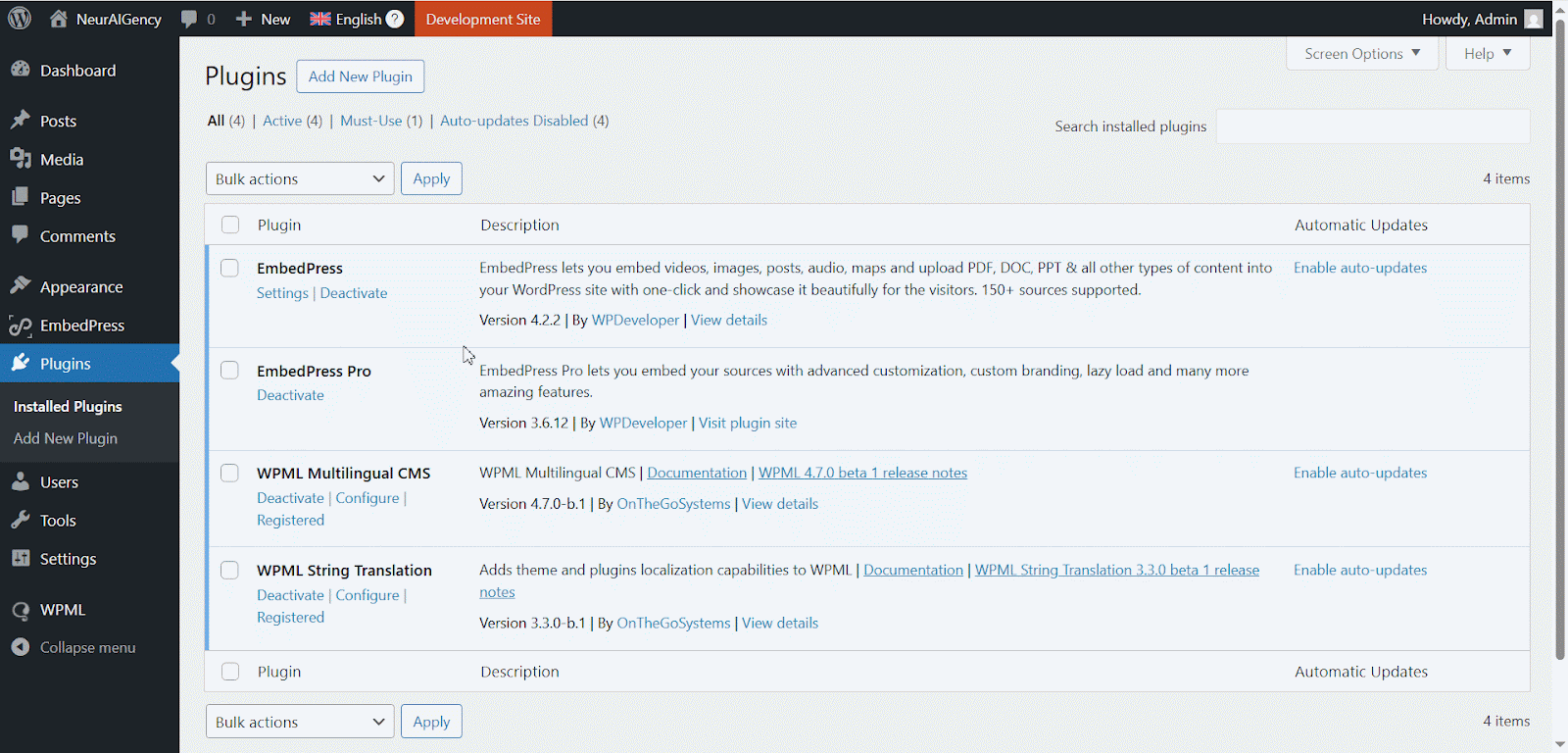Open the bottom Bulk actions dropdown
Viewport: 1568px width, 753px height.
coord(300,722)
